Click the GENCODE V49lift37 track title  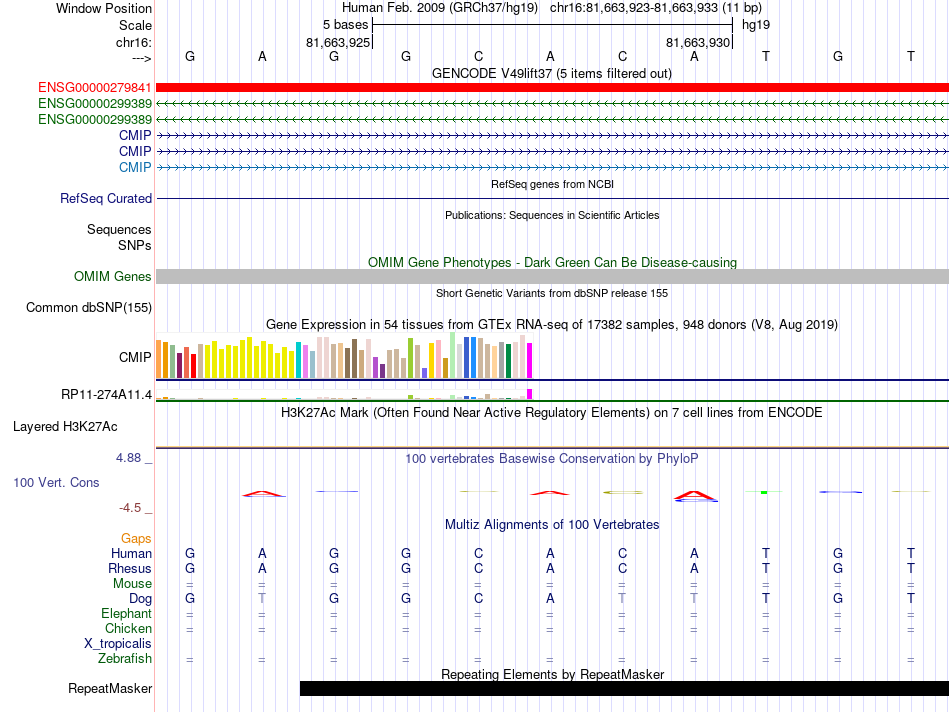tap(552, 74)
